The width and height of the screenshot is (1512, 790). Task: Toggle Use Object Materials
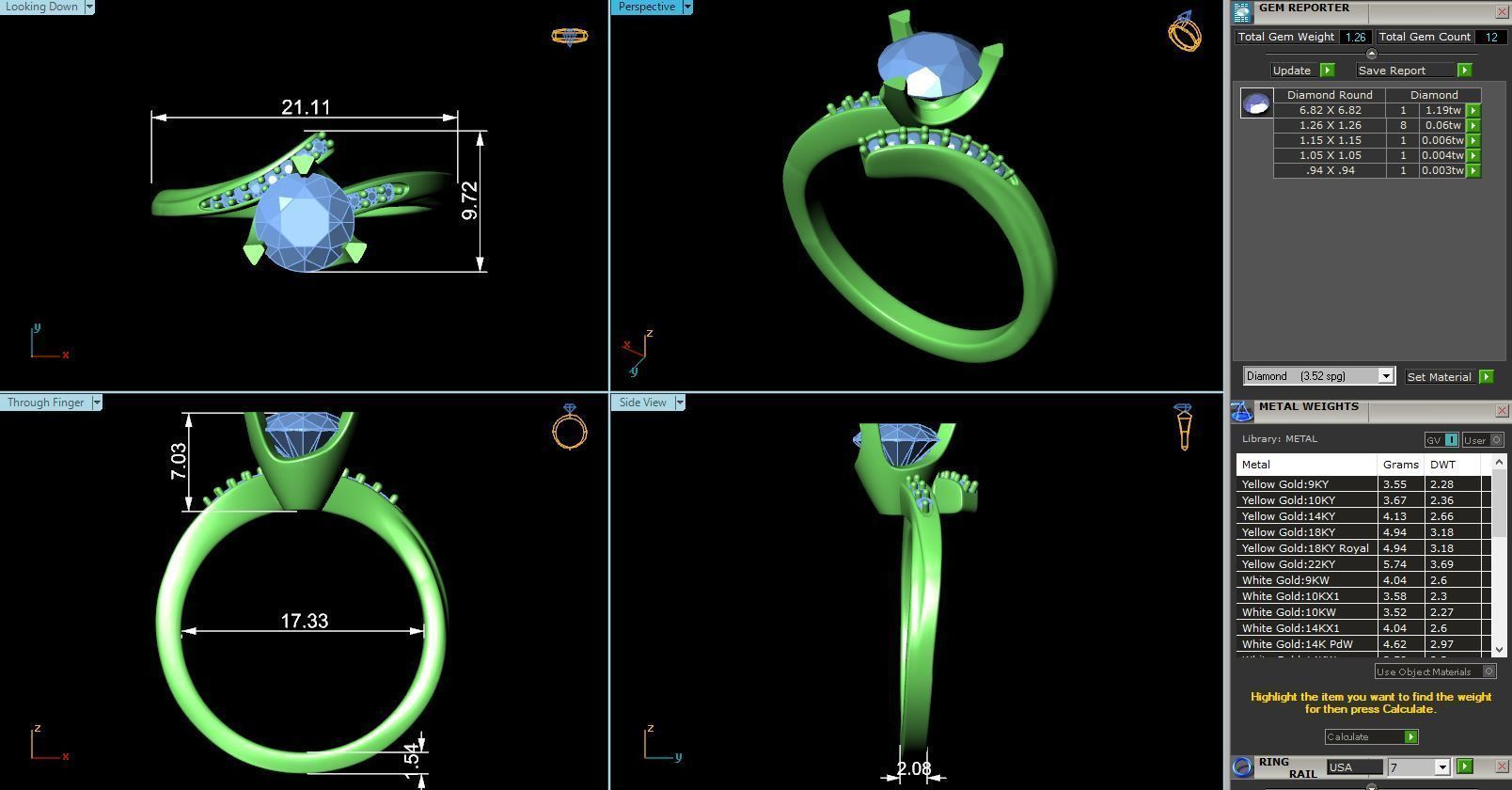pyautogui.click(x=1435, y=671)
